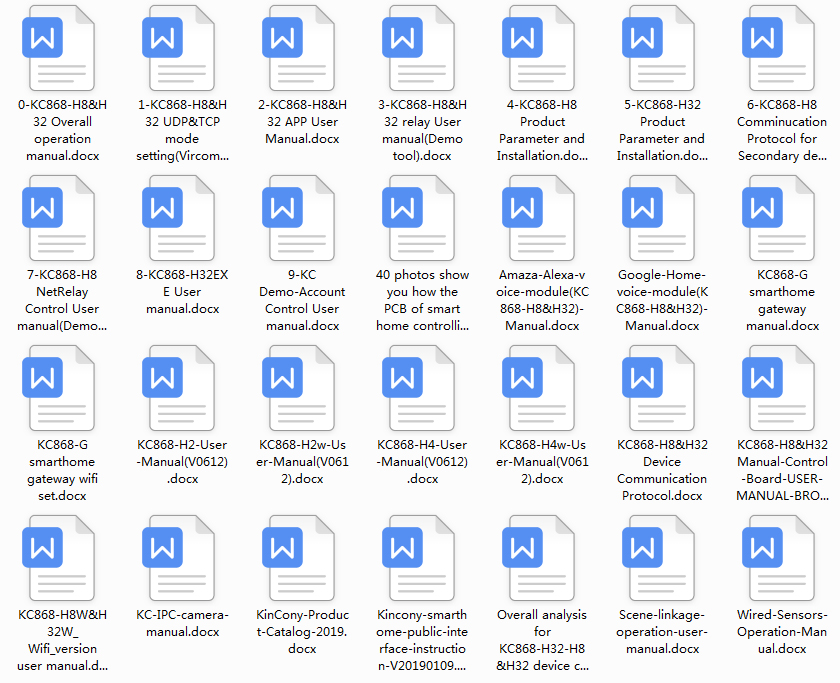Click the KC868-H4w-User-Manual(V0612) filename text
The image size is (840, 683).
click(542, 461)
